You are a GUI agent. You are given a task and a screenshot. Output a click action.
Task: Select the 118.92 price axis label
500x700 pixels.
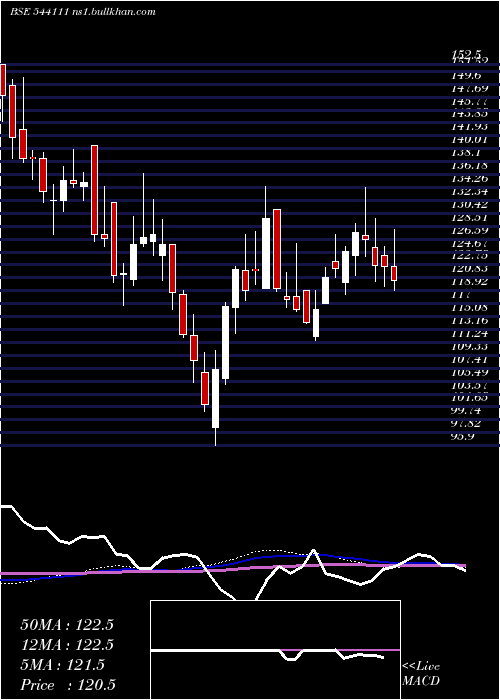point(470,282)
